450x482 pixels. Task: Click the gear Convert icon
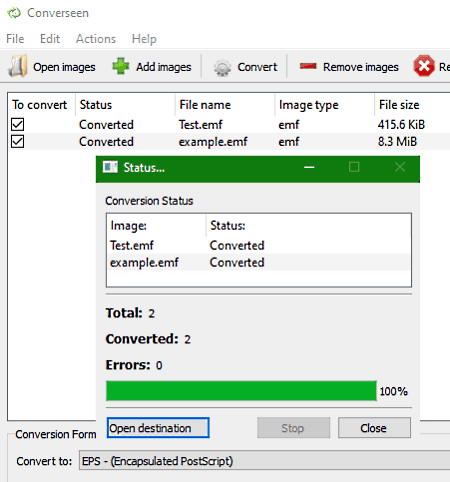[222, 67]
